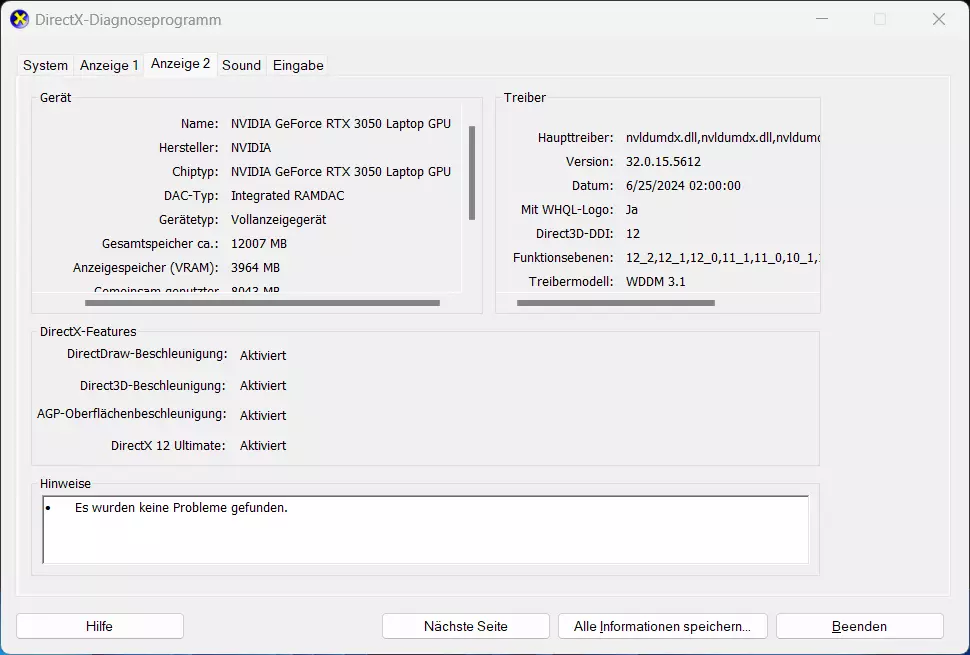The width and height of the screenshot is (970, 655).
Task: Click 'Es wurden keine Probleme gefunden' note
Action: (x=181, y=508)
